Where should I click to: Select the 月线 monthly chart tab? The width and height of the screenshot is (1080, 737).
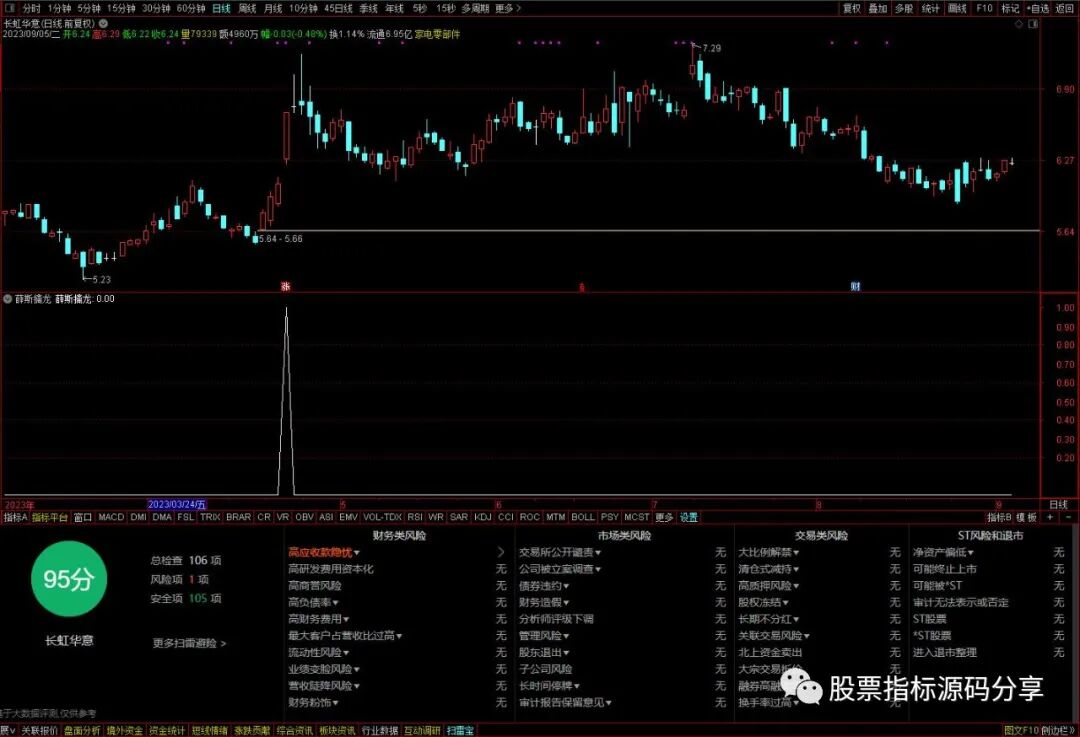point(273,8)
